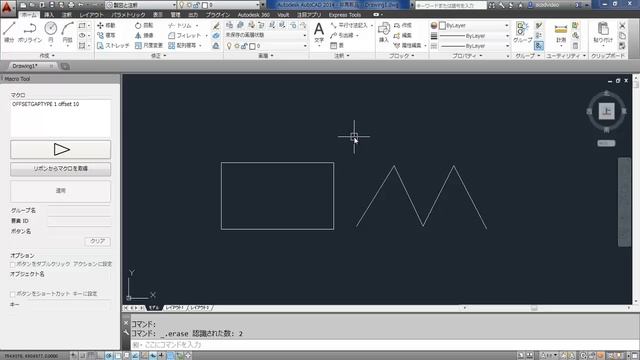Image resolution: width=640 pixels, height=360 pixels.
Task: Click the 適用 (Apply) button
Action: coord(60,191)
